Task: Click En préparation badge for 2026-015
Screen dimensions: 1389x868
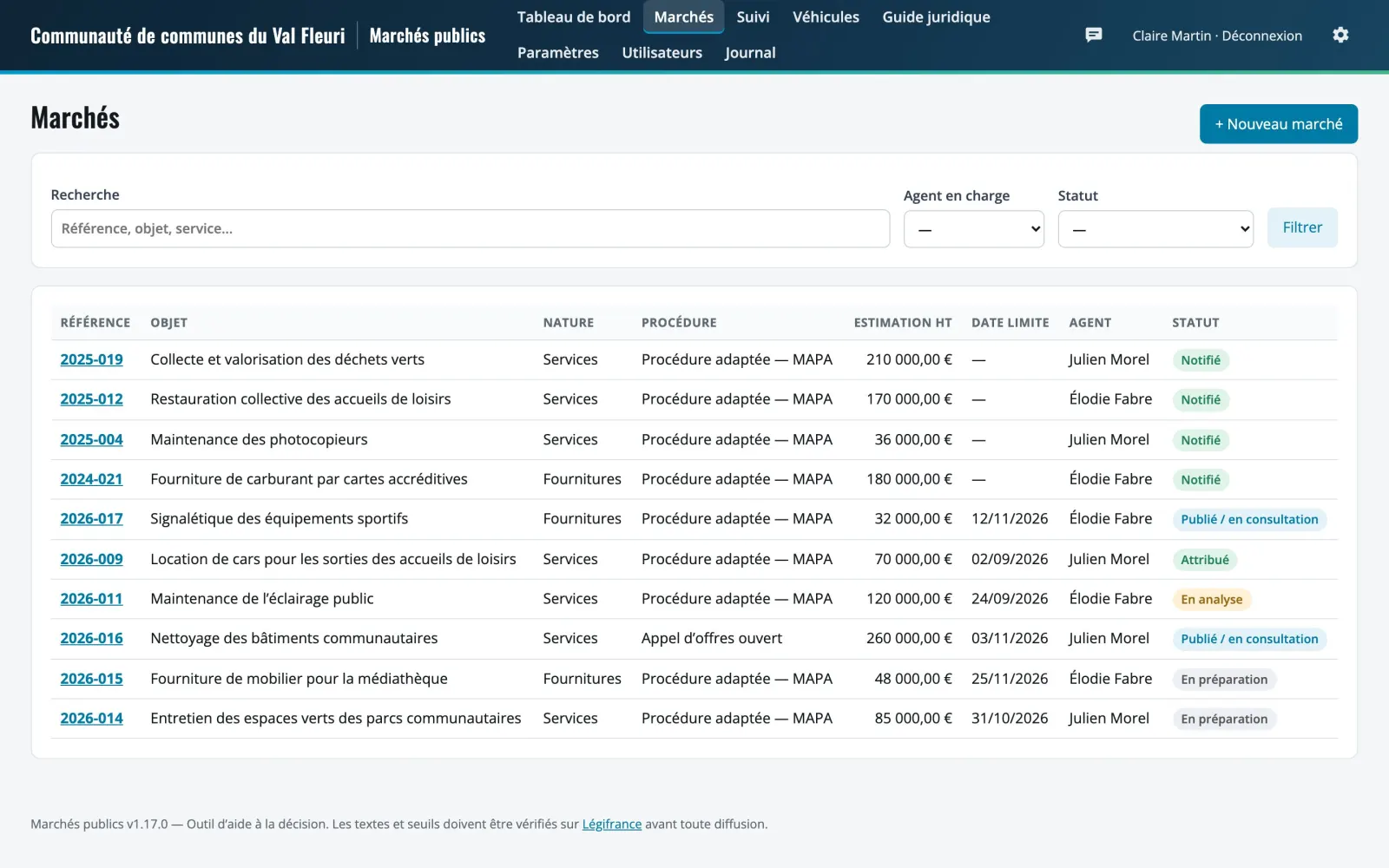Action: [x=1224, y=680]
